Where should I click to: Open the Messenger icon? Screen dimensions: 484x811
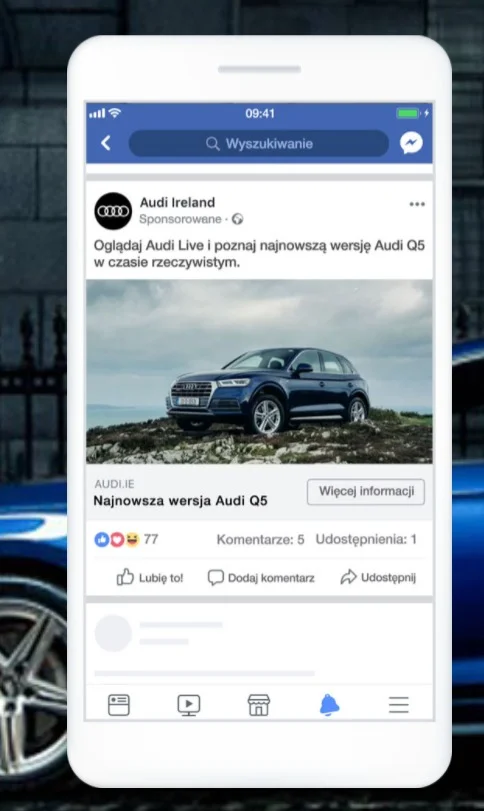(411, 143)
